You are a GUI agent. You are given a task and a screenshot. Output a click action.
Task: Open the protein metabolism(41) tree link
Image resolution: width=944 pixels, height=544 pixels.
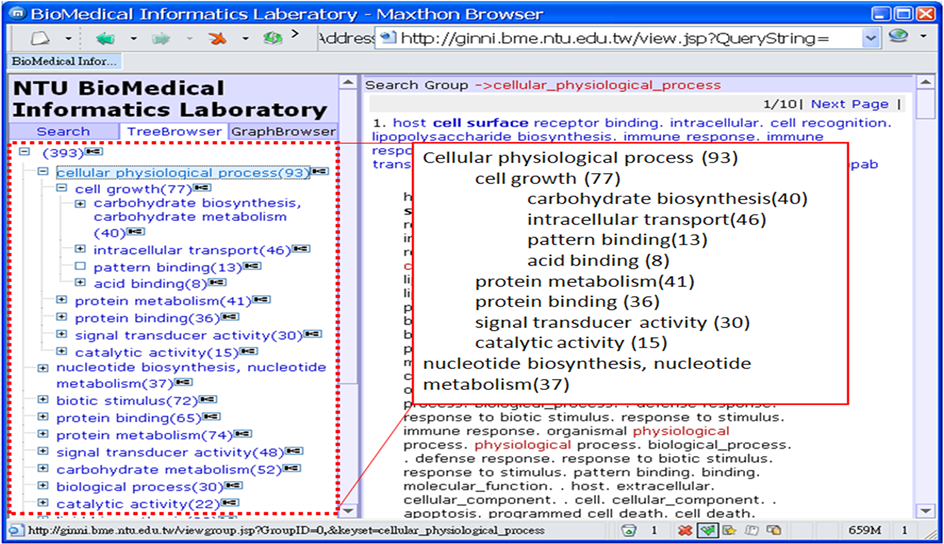[x=163, y=300]
